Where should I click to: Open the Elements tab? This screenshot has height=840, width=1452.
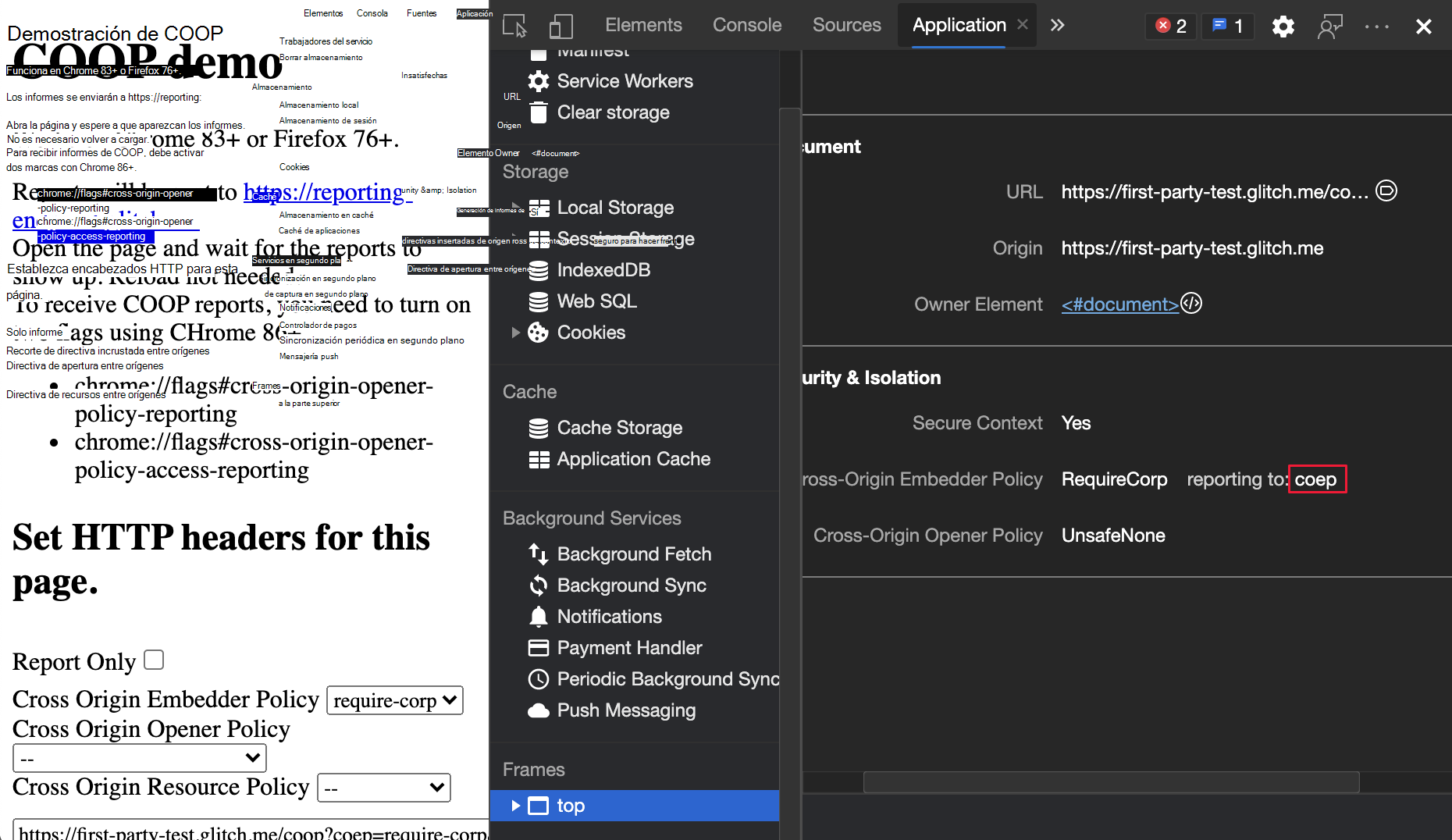pos(643,25)
